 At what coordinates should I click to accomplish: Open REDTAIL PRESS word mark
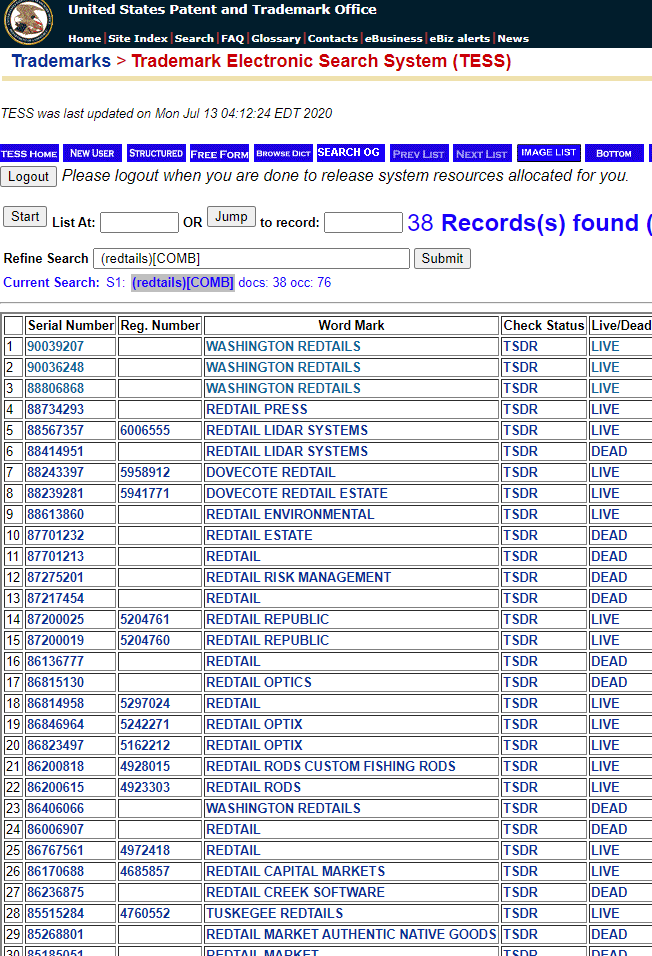pos(257,410)
